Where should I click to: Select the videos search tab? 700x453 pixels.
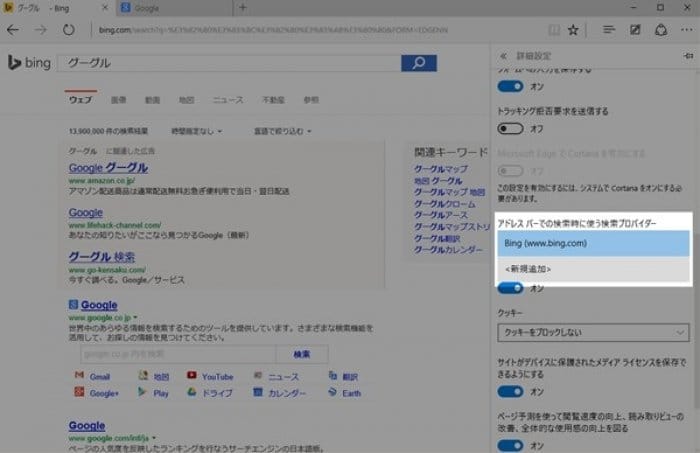point(152,100)
